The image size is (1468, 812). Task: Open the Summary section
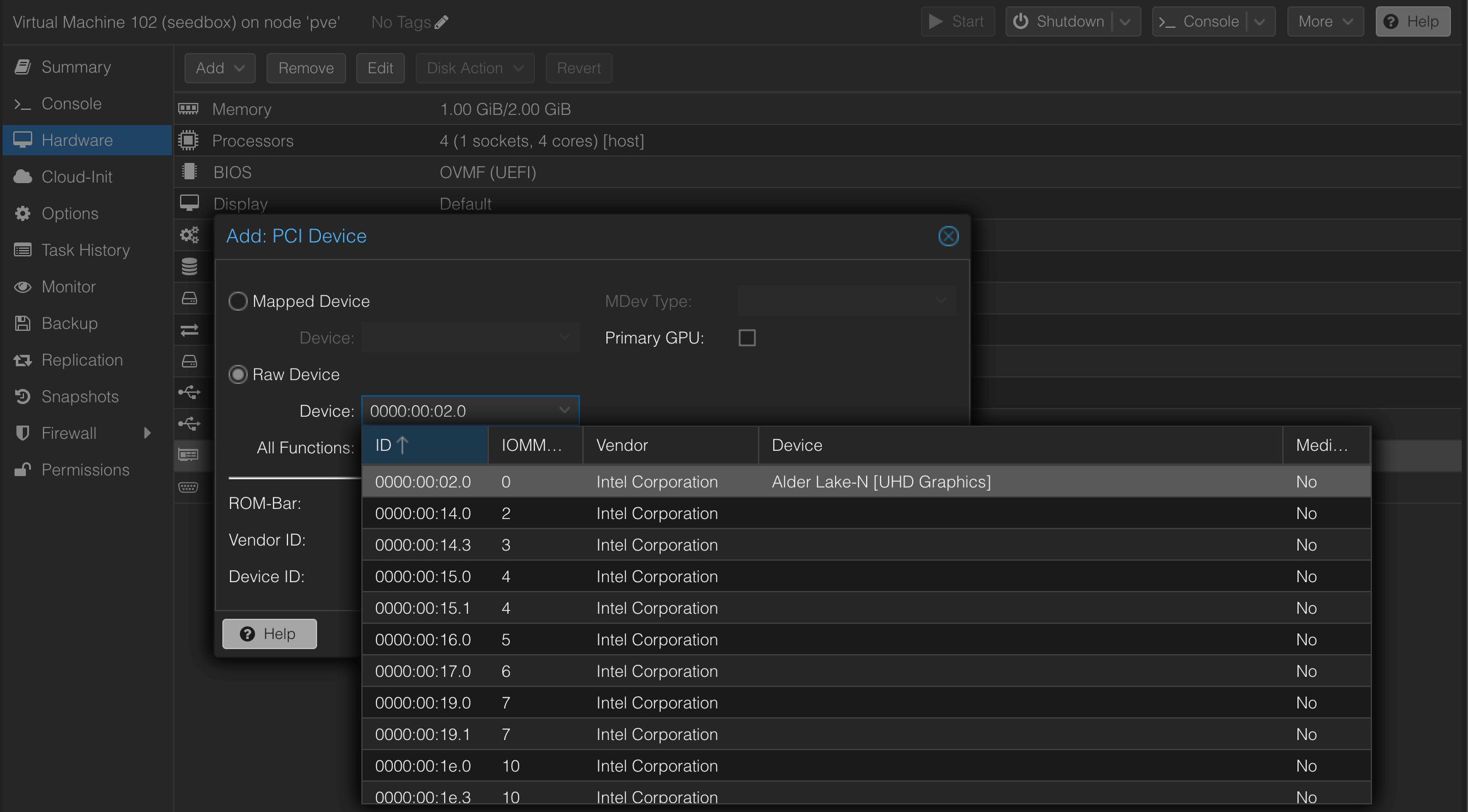click(x=76, y=67)
